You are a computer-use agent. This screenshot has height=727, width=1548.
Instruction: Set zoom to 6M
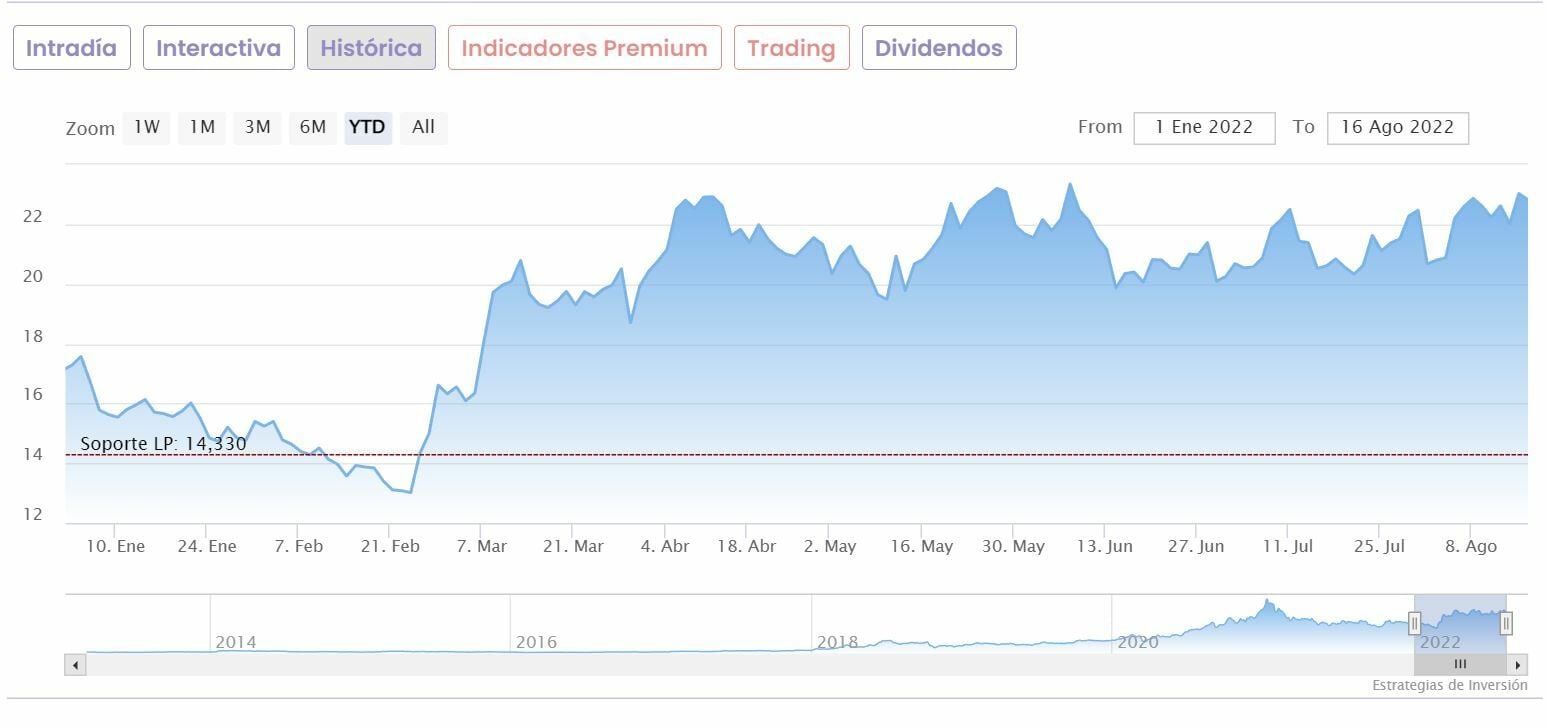click(x=313, y=127)
